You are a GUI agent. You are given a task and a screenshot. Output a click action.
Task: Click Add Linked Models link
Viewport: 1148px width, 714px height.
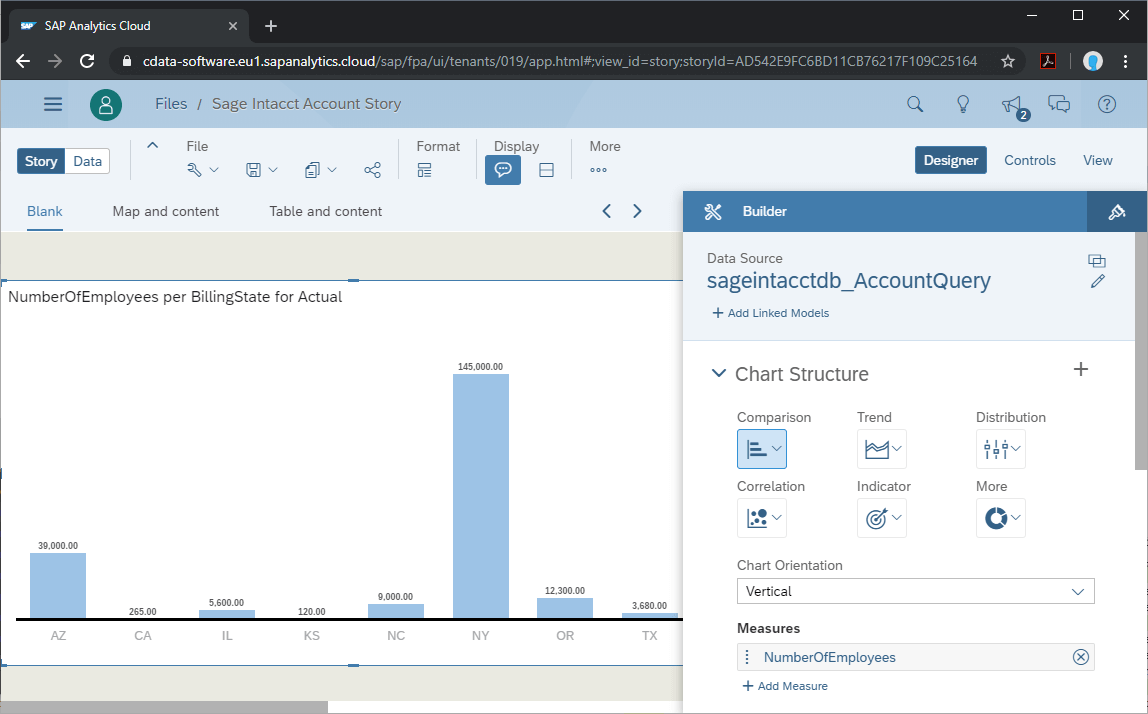click(770, 313)
